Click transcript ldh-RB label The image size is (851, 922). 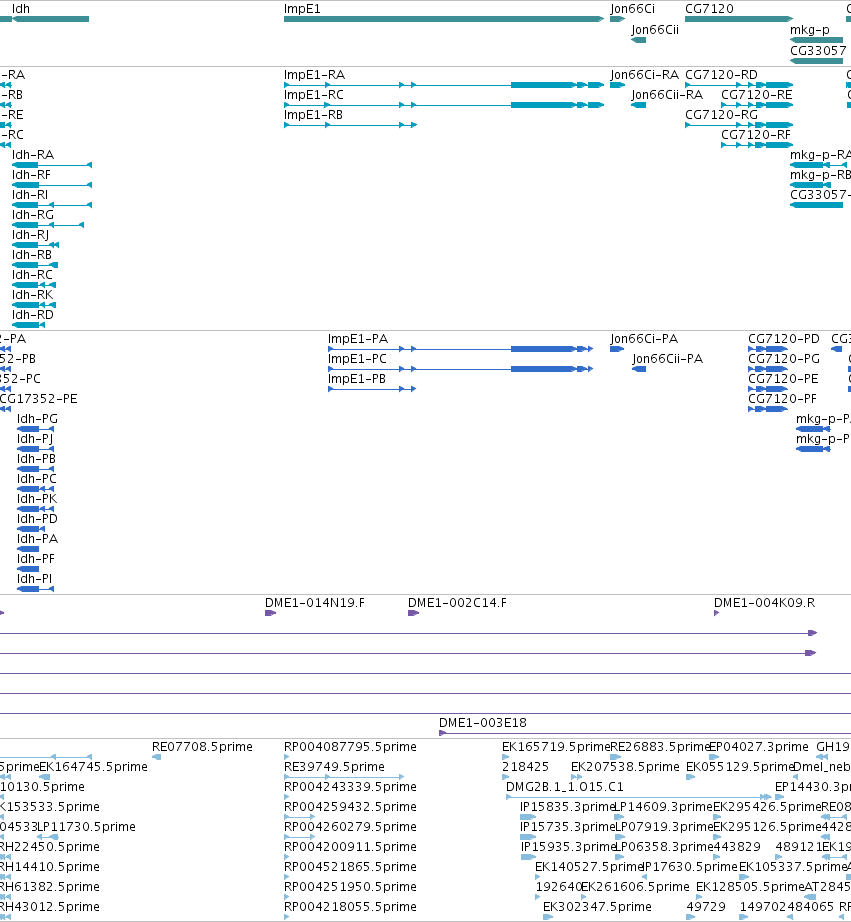(32, 255)
